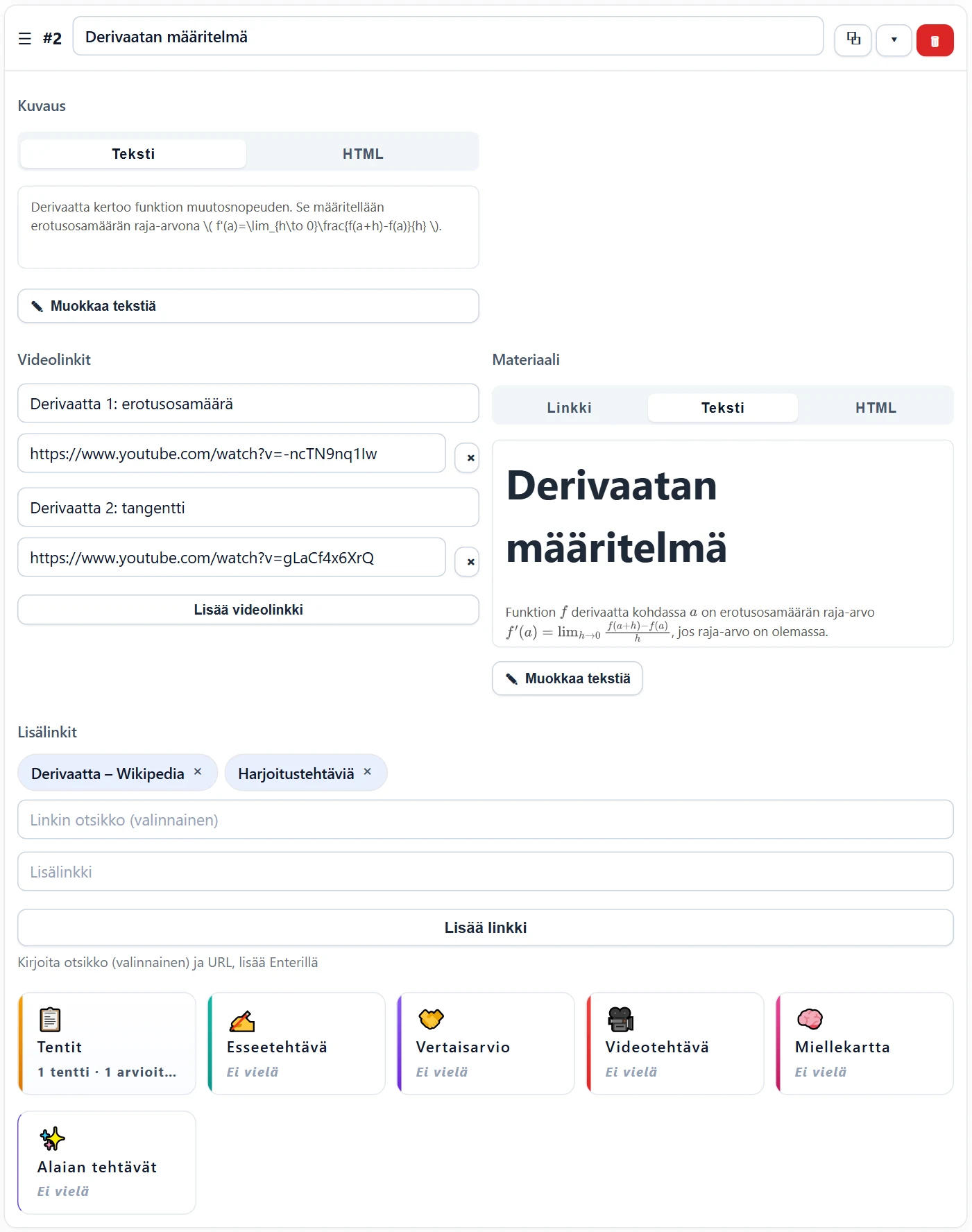Click the Lisää linkki button
972x1232 pixels.
486,927
